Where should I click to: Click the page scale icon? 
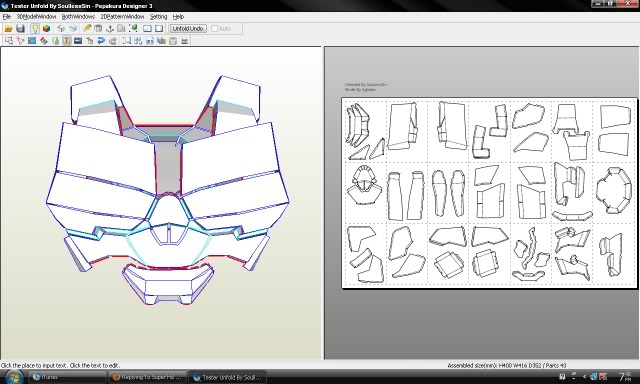(150, 40)
